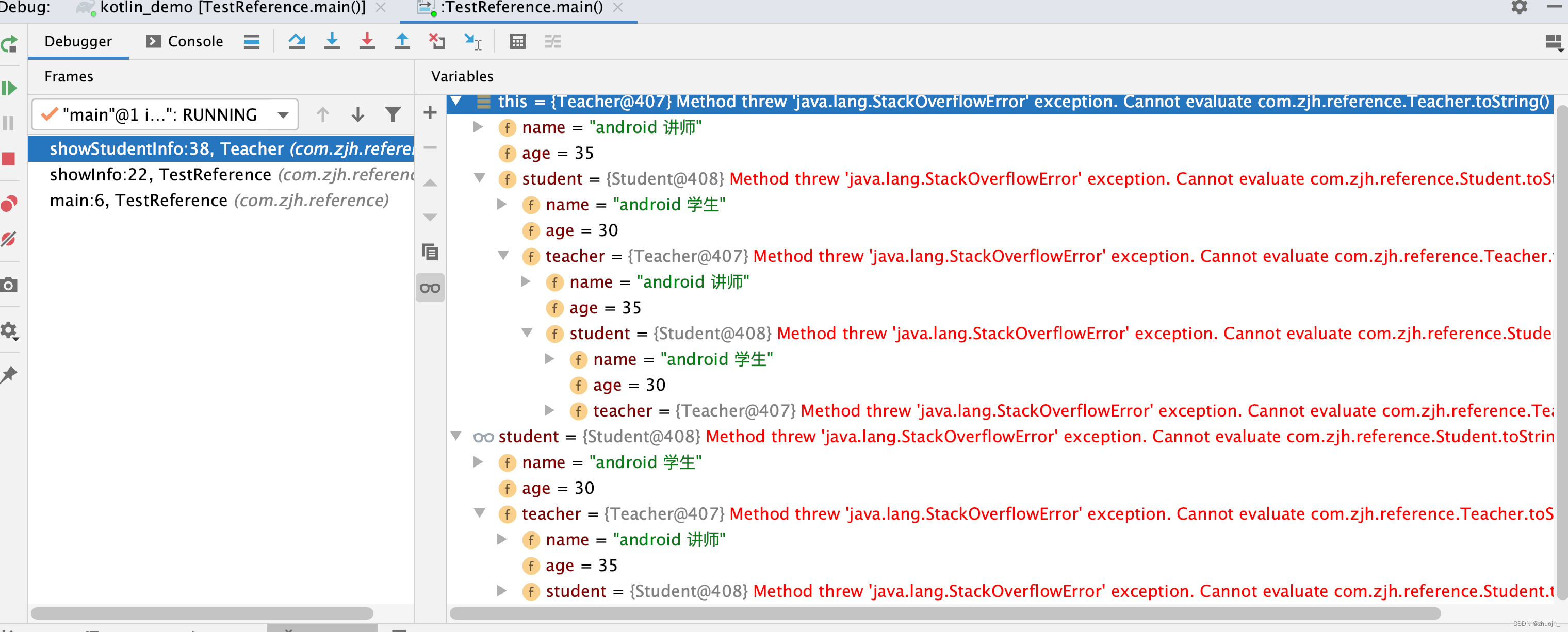Select the kotlin_demo TestReference.main() tab
Image resolution: width=1568 pixels, height=632 pixels.
231,8
